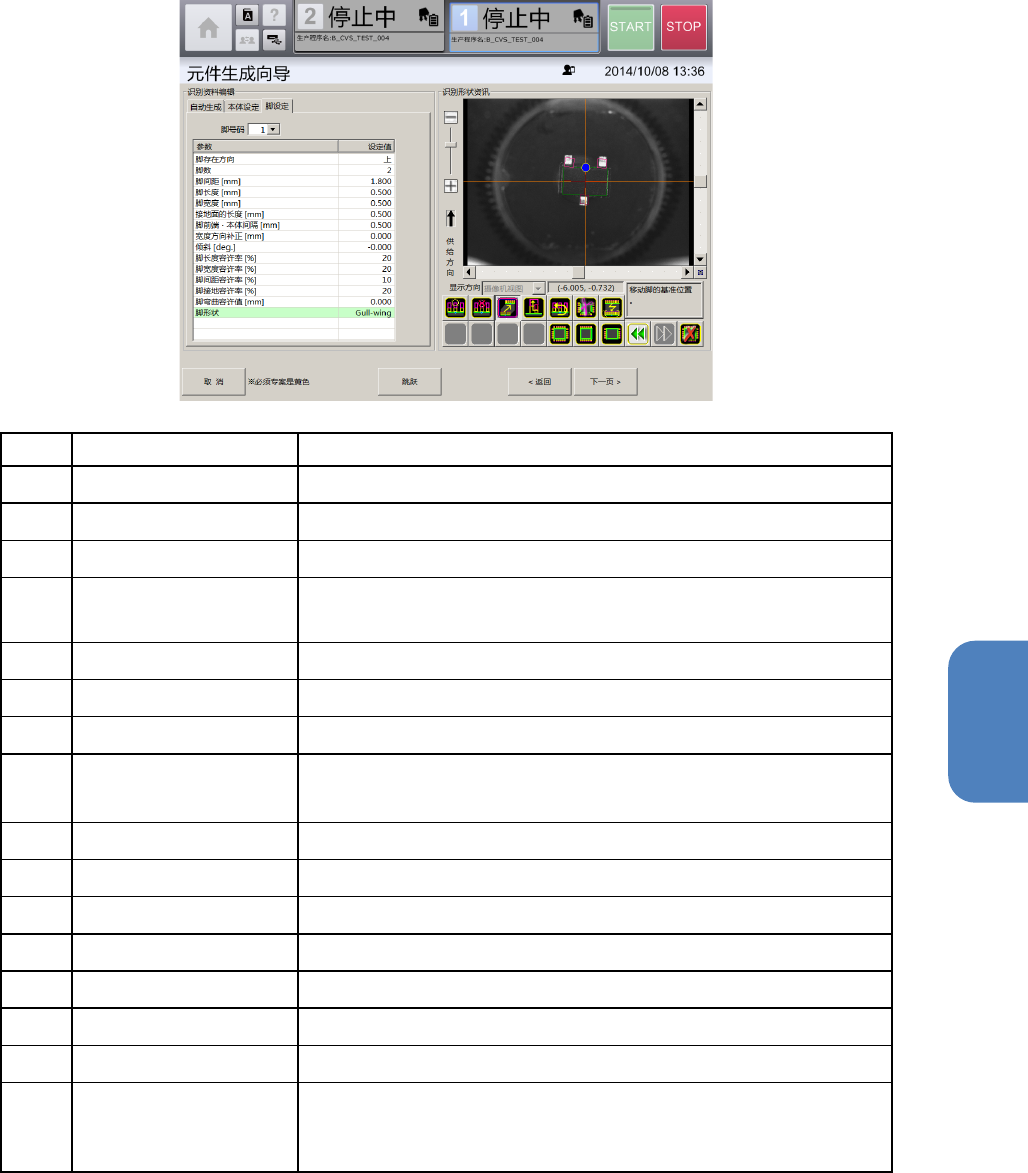Select the 脚长度 [mm] row
This screenshot has height=1173, width=1028.
[x=293, y=192]
